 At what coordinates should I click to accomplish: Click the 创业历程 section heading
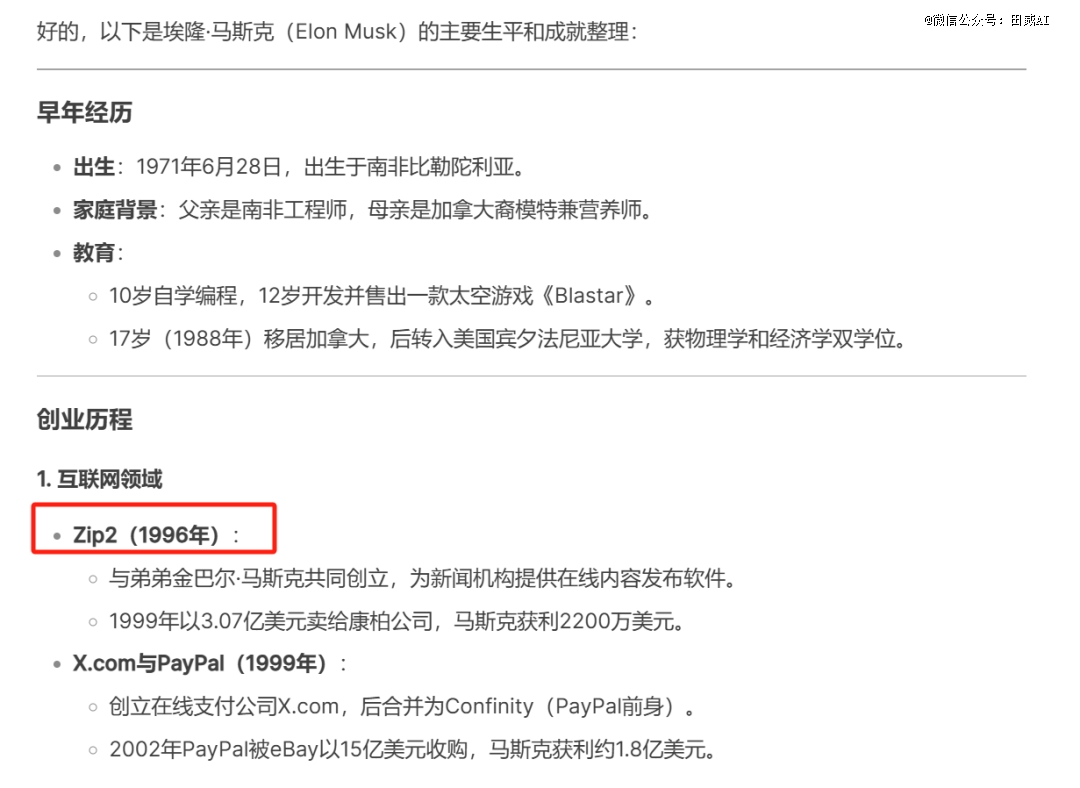point(84,419)
